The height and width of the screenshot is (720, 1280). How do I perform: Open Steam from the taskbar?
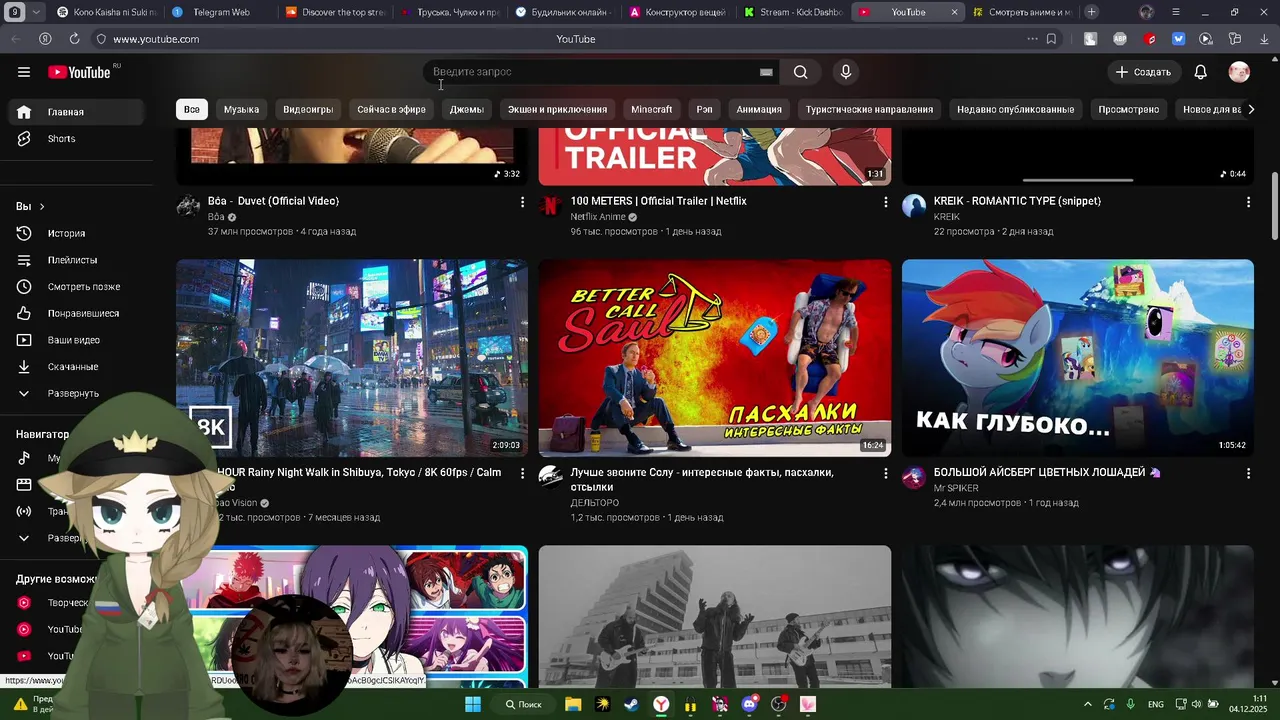coord(631,704)
